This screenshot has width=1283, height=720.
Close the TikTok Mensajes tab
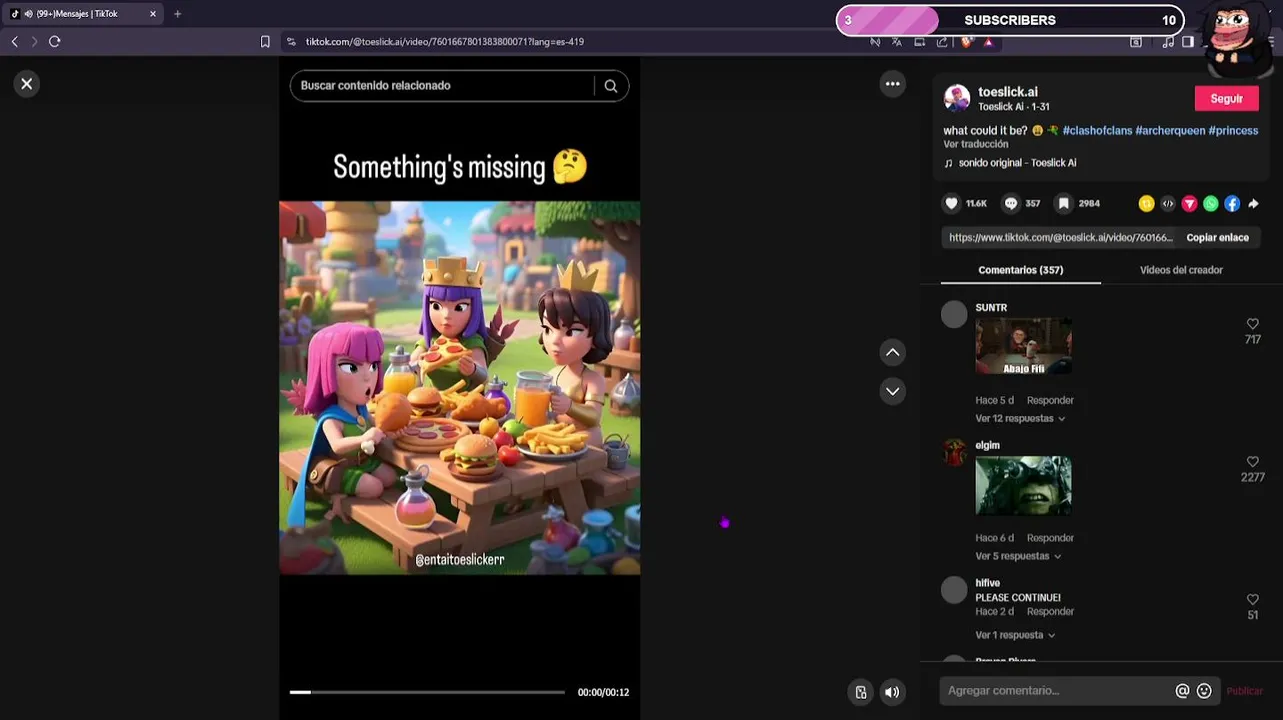click(153, 14)
